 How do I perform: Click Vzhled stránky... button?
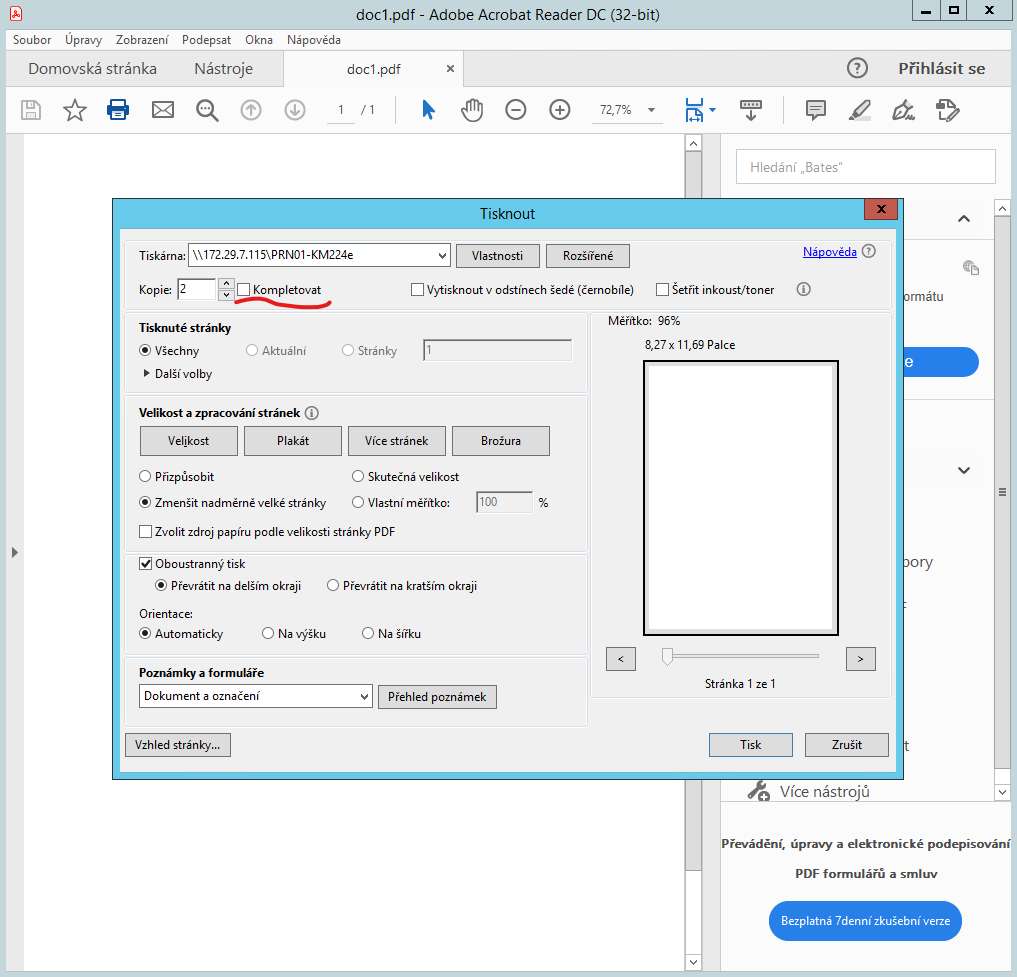178,745
